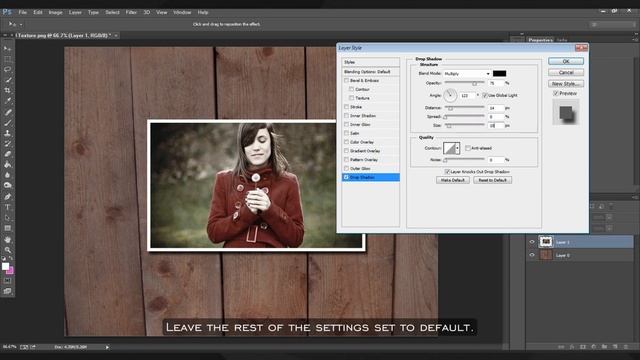This screenshot has height=360, width=640.
Task: Select the Zoom tool
Action: [7, 250]
